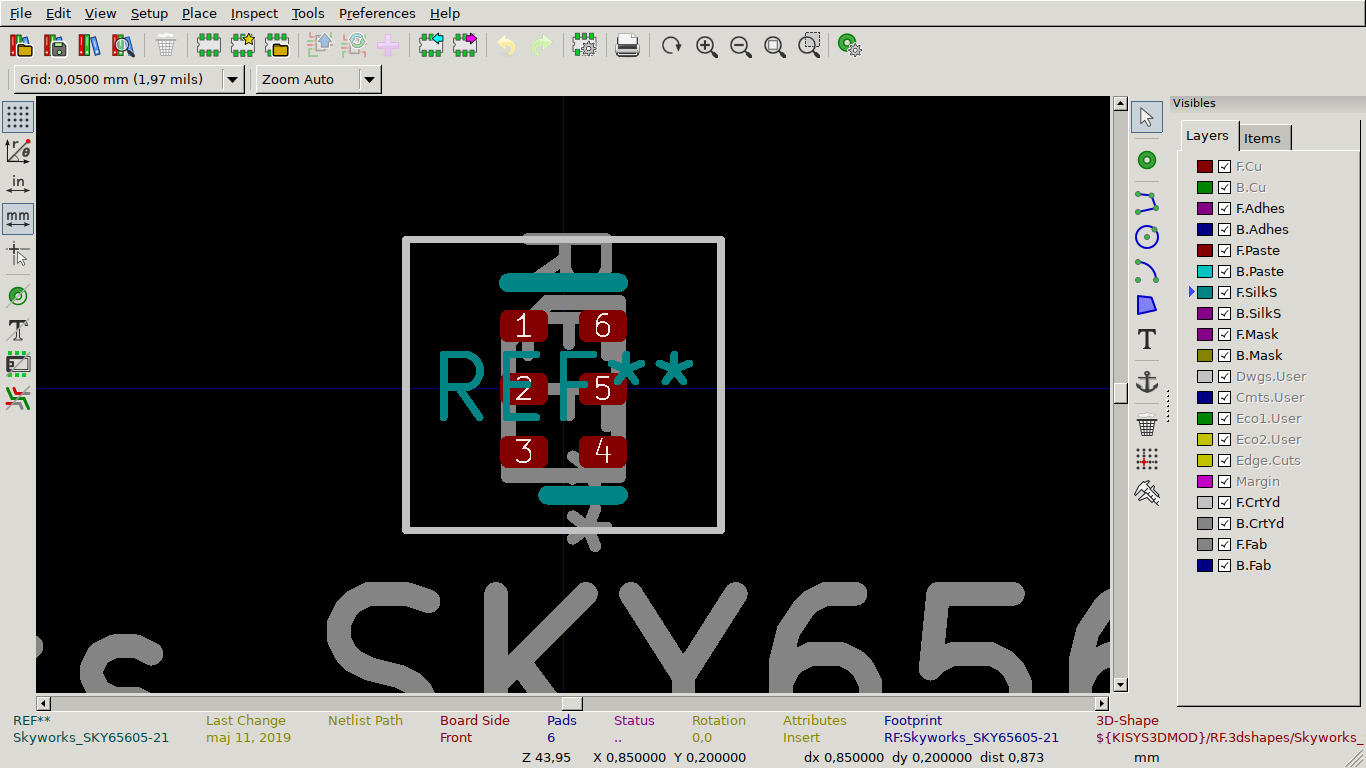Select the draw graphic line tool
Viewport: 1366px width, 768px height.
coord(1147,203)
